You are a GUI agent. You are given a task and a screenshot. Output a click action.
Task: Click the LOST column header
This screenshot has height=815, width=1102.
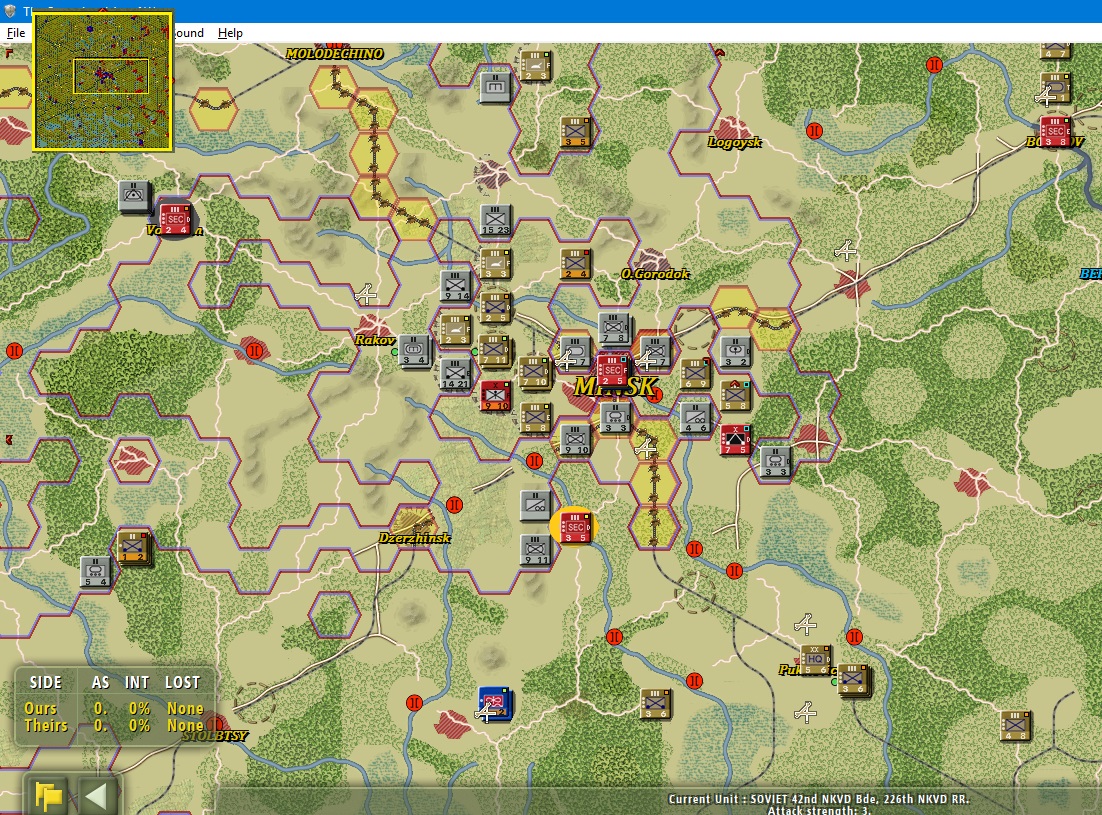(183, 683)
